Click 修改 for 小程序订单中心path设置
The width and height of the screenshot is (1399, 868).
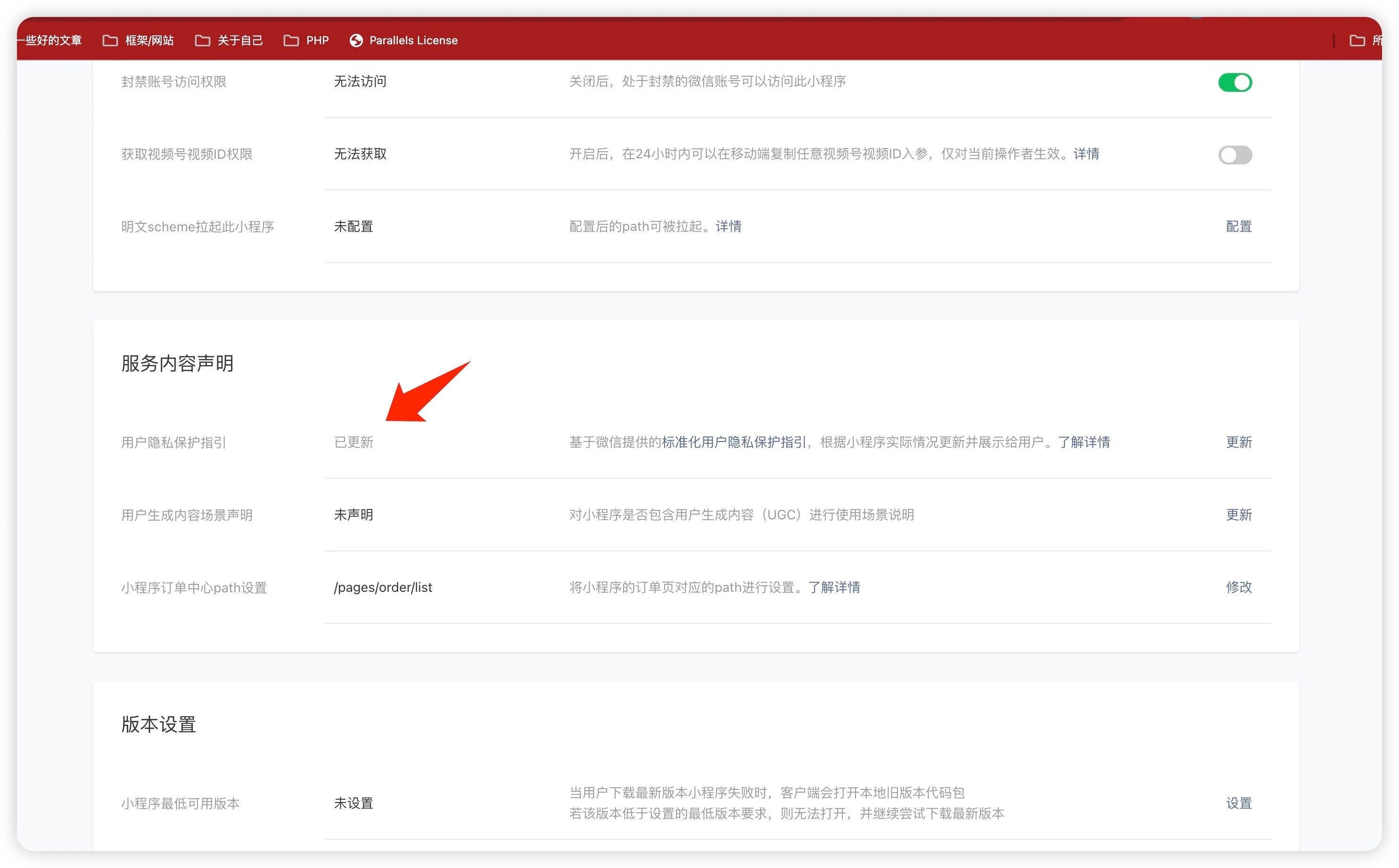pyautogui.click(x=1238, y=587)
